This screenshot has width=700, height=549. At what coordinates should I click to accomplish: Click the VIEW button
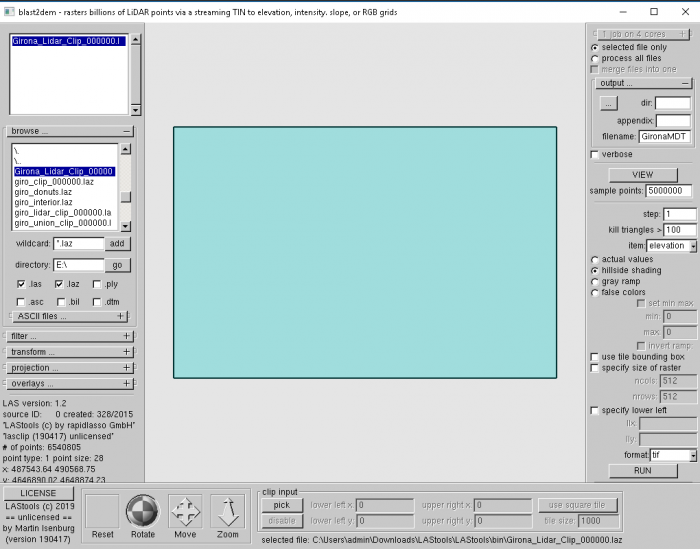point(643,174)
